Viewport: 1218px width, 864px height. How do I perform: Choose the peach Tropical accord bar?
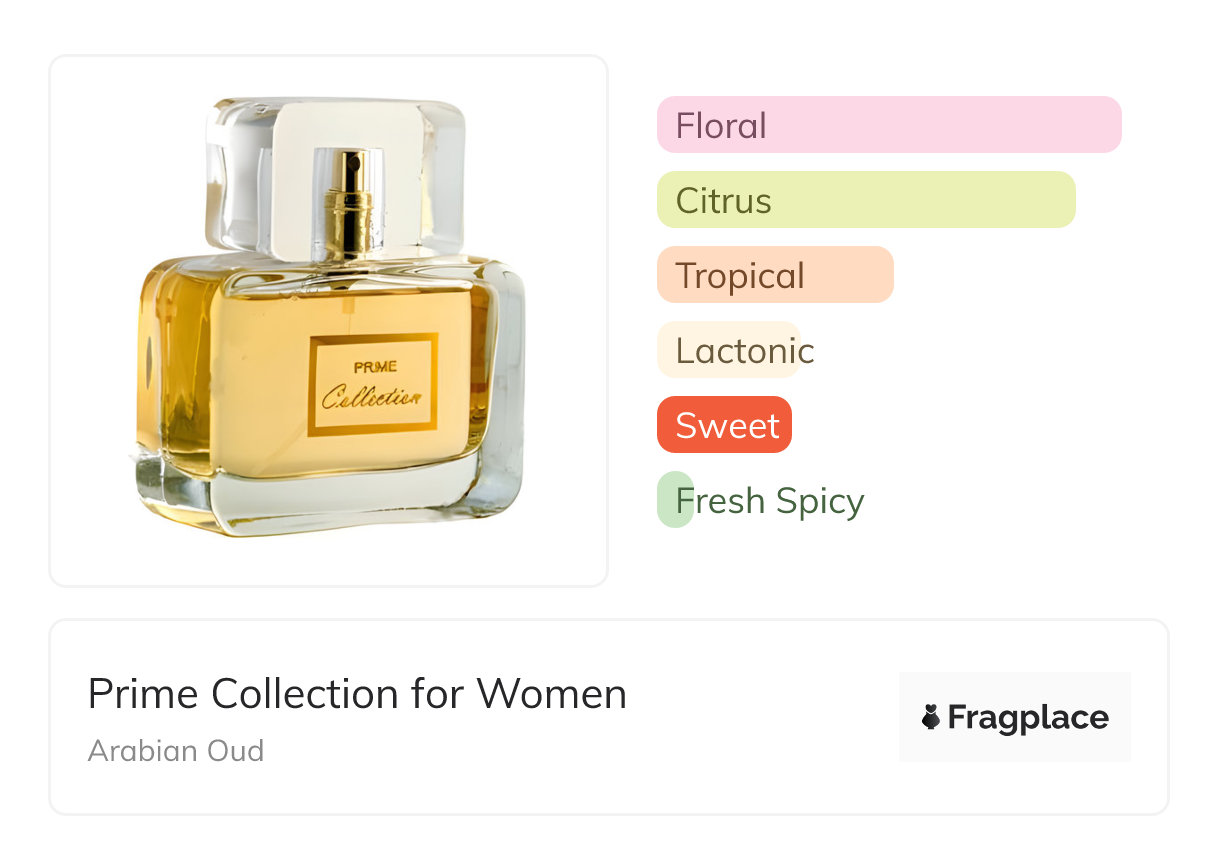point(775,275)
